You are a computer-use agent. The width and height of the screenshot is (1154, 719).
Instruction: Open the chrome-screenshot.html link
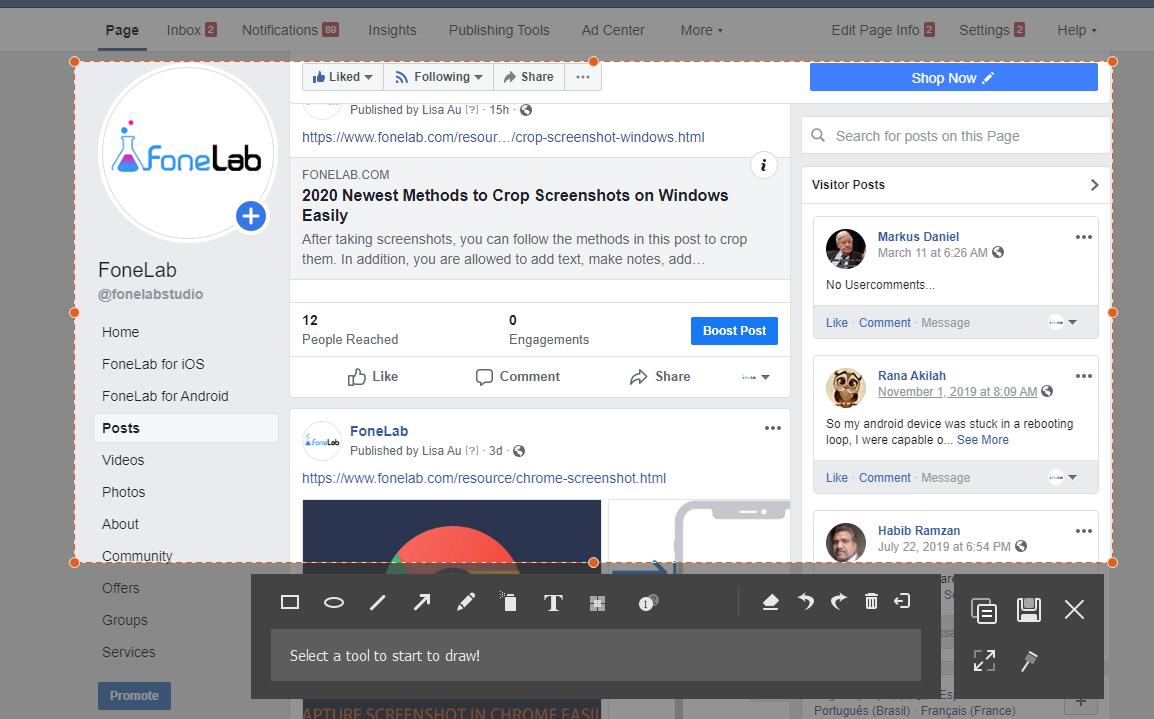click(x=484, y=478)
